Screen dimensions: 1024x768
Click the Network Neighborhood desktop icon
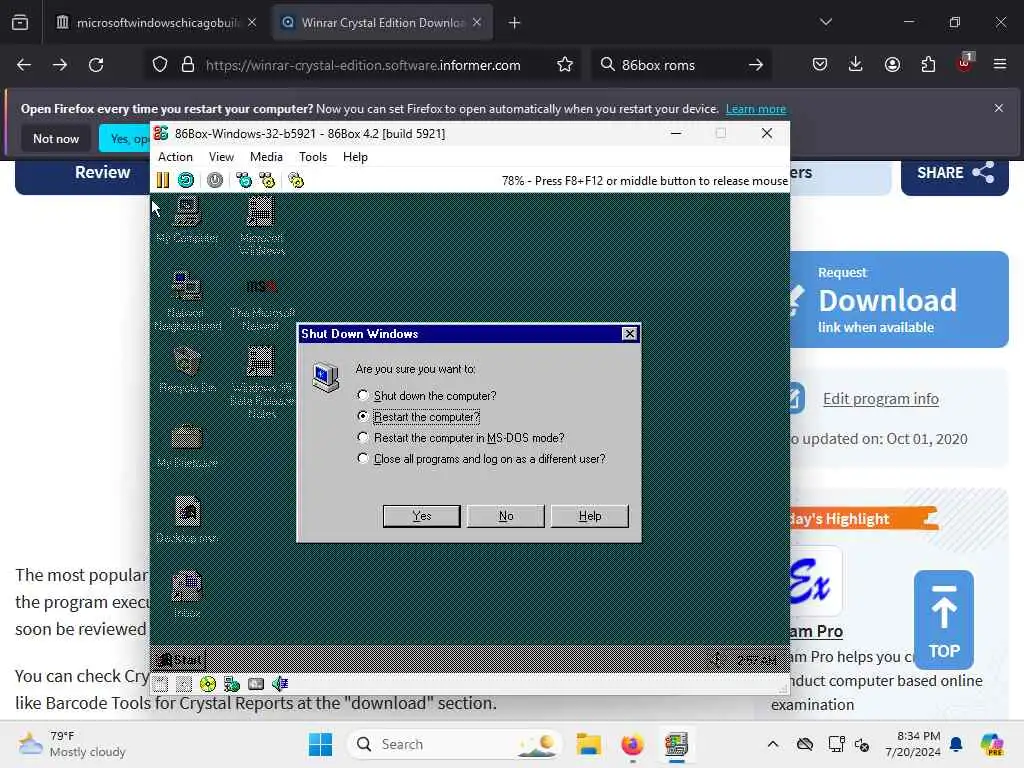point(187,301)
